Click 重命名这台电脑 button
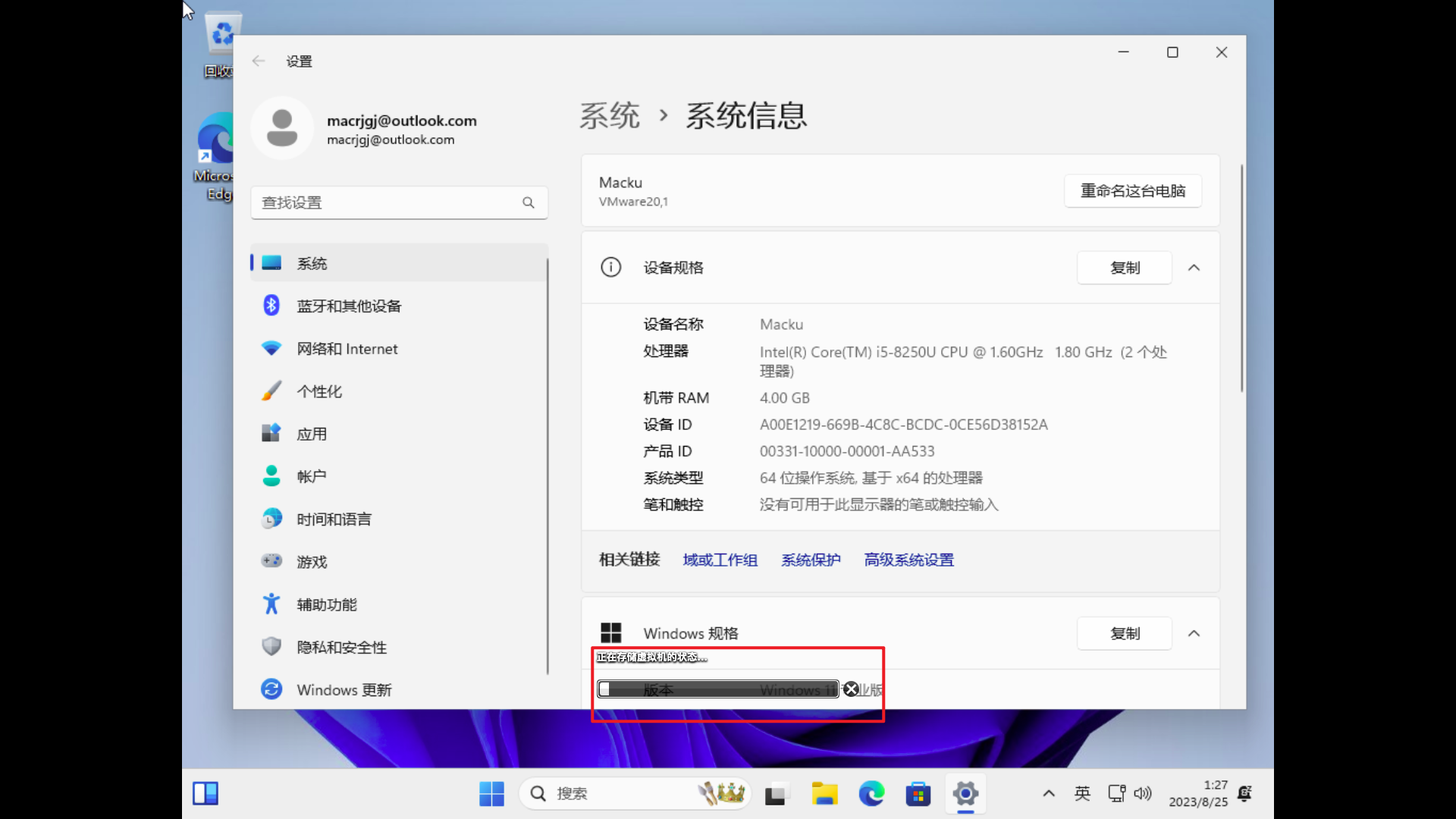 pyautogui.click(x=1133, y=191)
